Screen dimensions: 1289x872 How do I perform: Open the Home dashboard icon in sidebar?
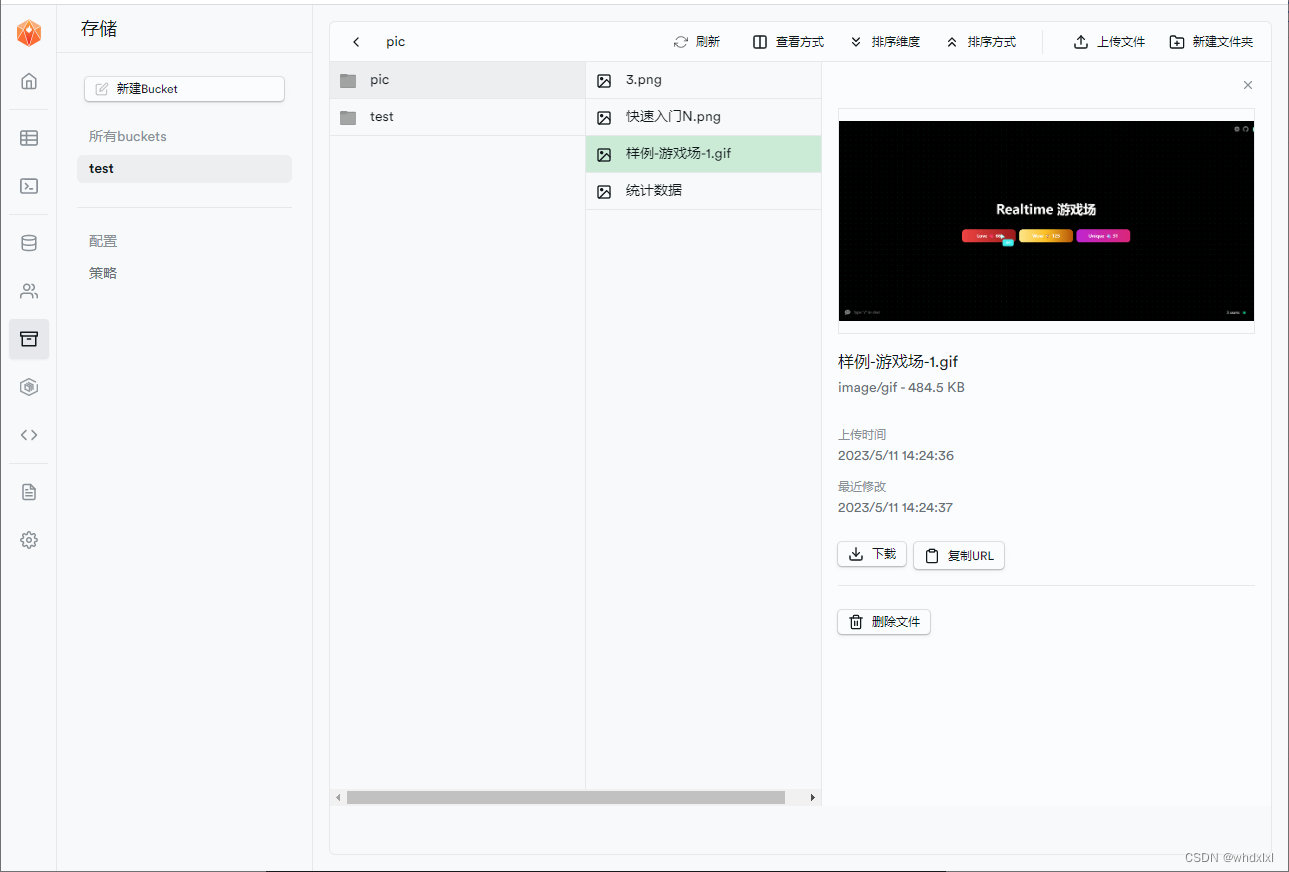pyautogui.click(x=28, y=81)
